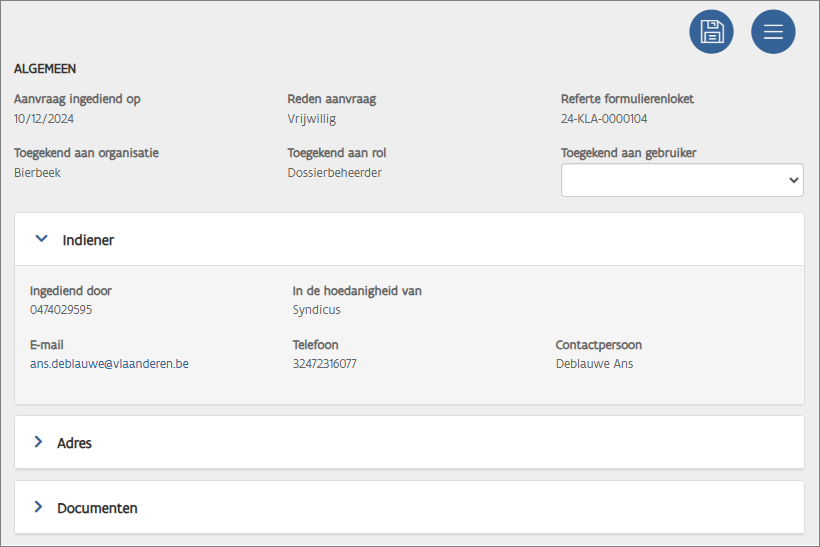Click the organisation name Bierbeek
Image resolution: width=820 pixels, height=547 pixels.
click(x=38, y=173)
